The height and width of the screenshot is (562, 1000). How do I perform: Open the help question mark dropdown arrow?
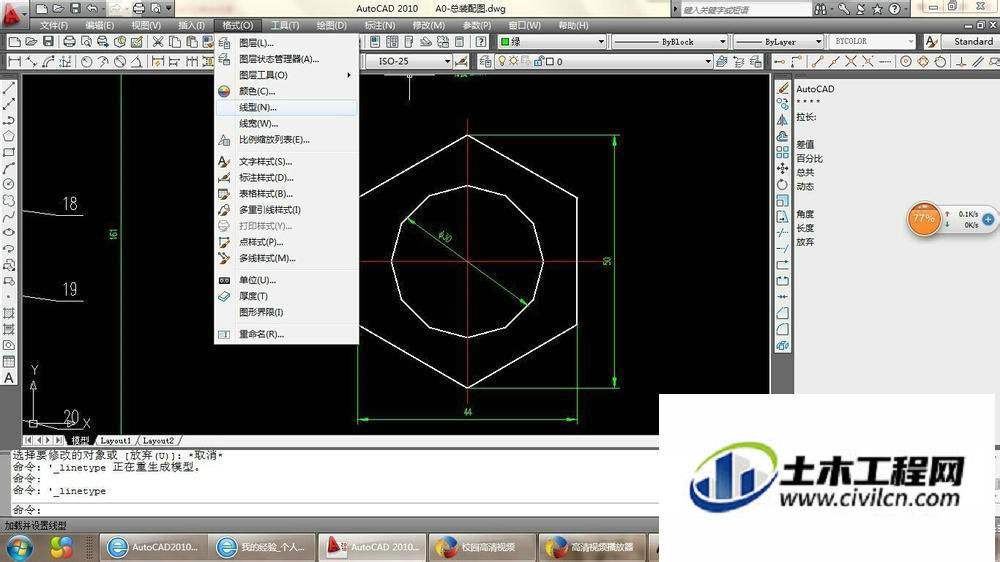tap(907, 9)
